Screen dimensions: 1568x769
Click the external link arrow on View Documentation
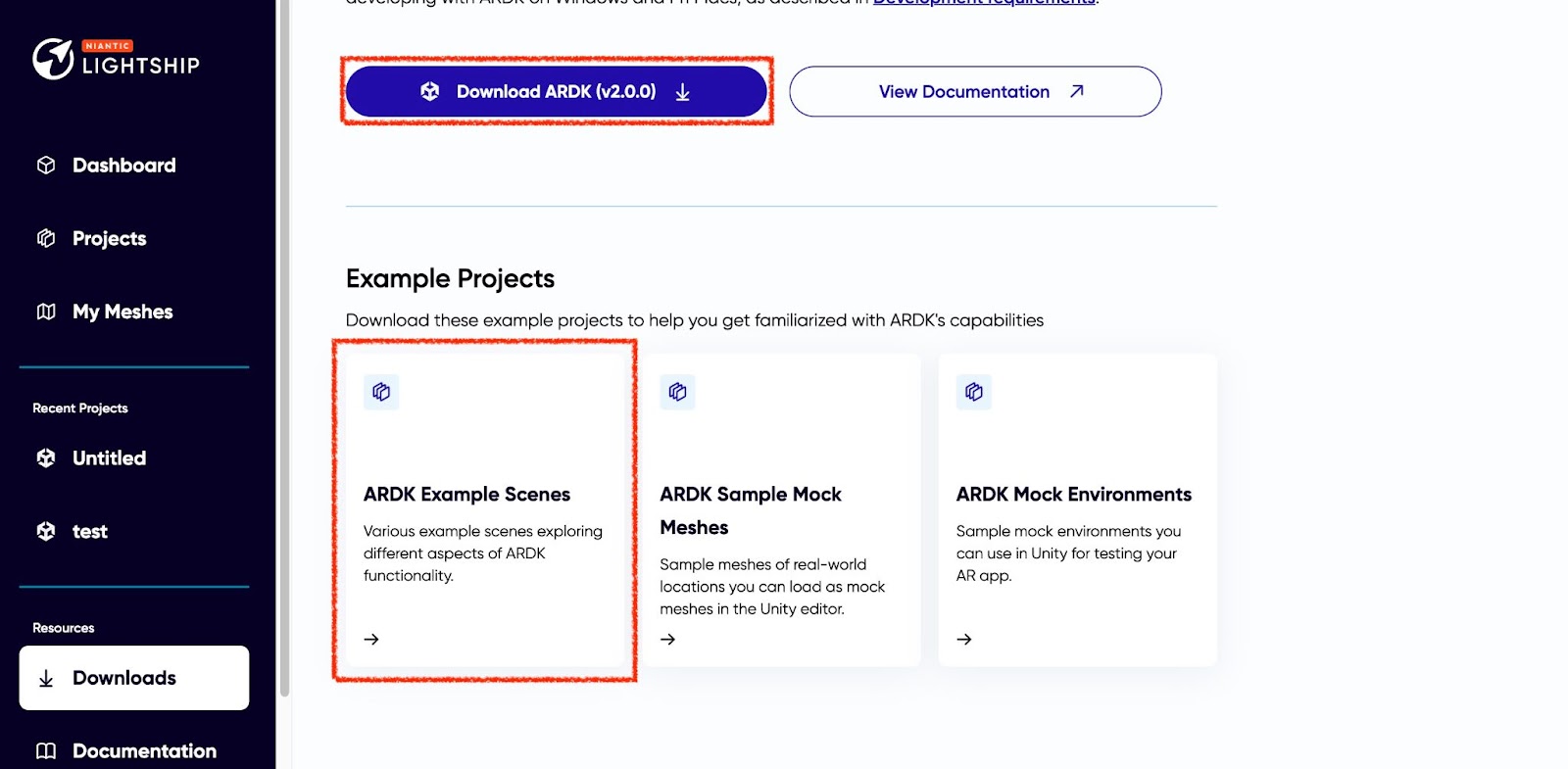1077,91
